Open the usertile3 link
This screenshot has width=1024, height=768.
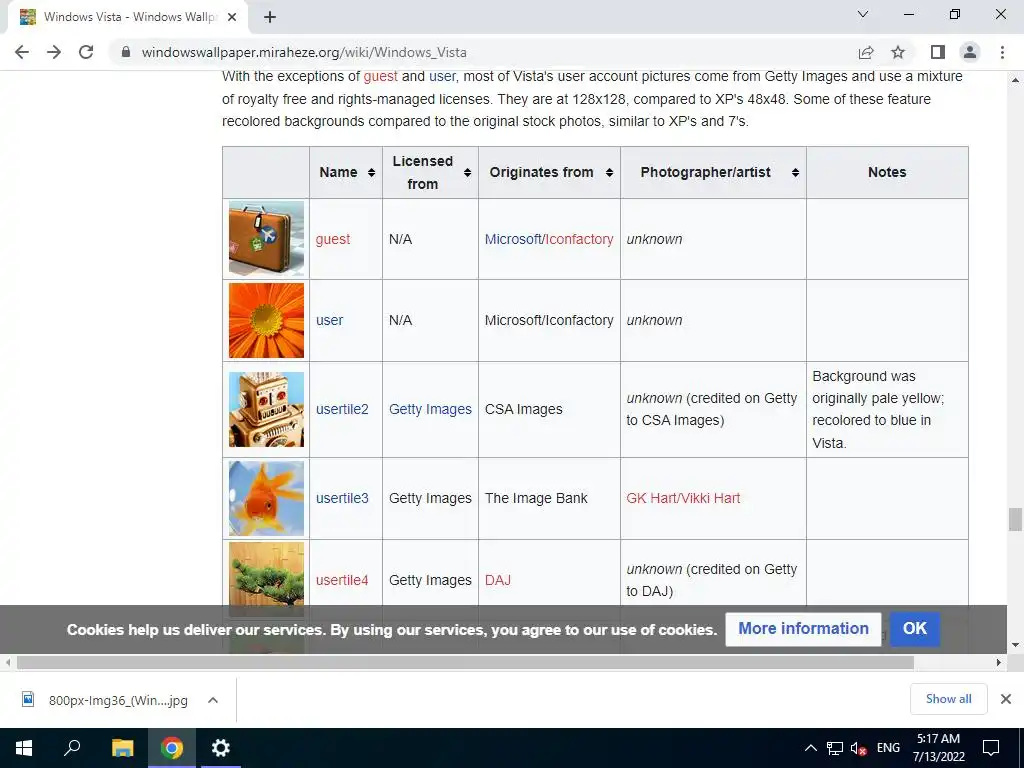[342, 498]
